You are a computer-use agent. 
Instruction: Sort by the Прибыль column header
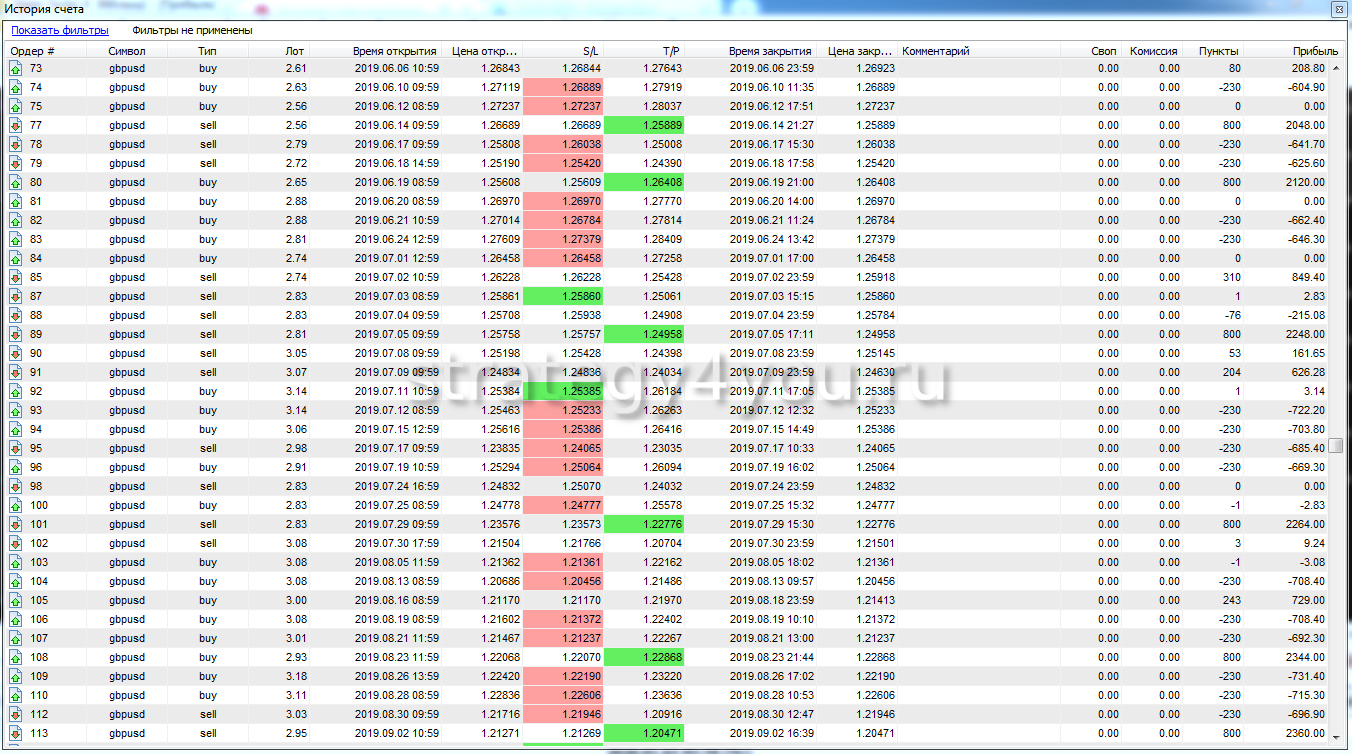point(1314,51)
